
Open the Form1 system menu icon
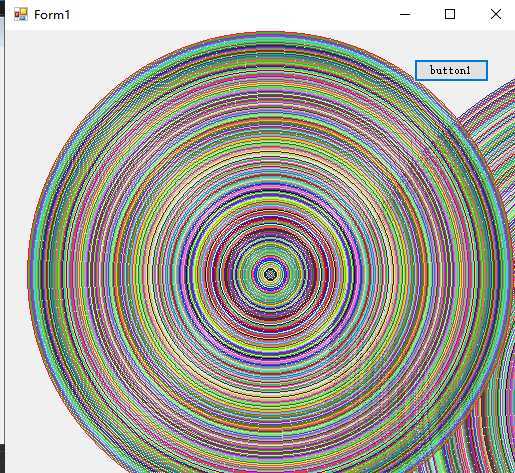tap(21, 14)
